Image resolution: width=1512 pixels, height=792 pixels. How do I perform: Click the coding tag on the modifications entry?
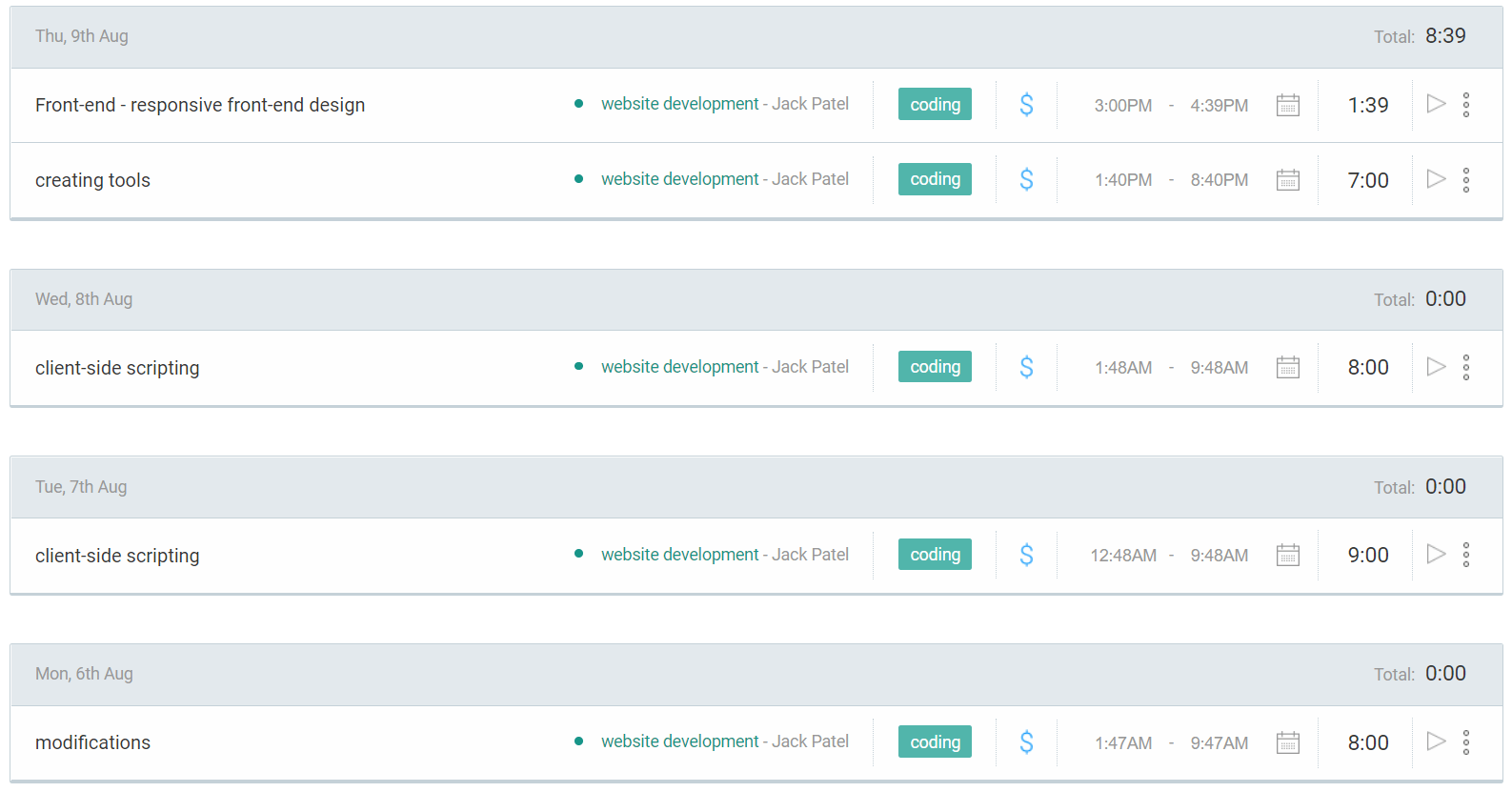(x=935, y=741)
